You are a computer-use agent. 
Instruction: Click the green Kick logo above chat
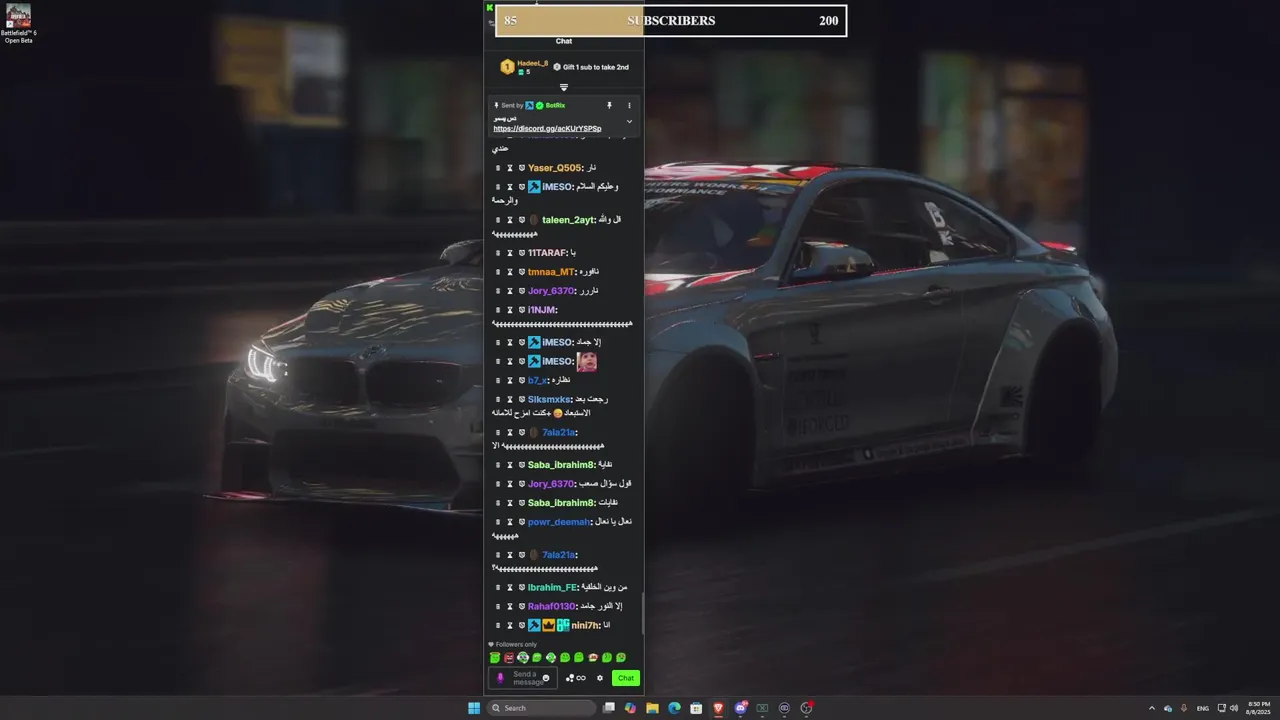point(490,8)
